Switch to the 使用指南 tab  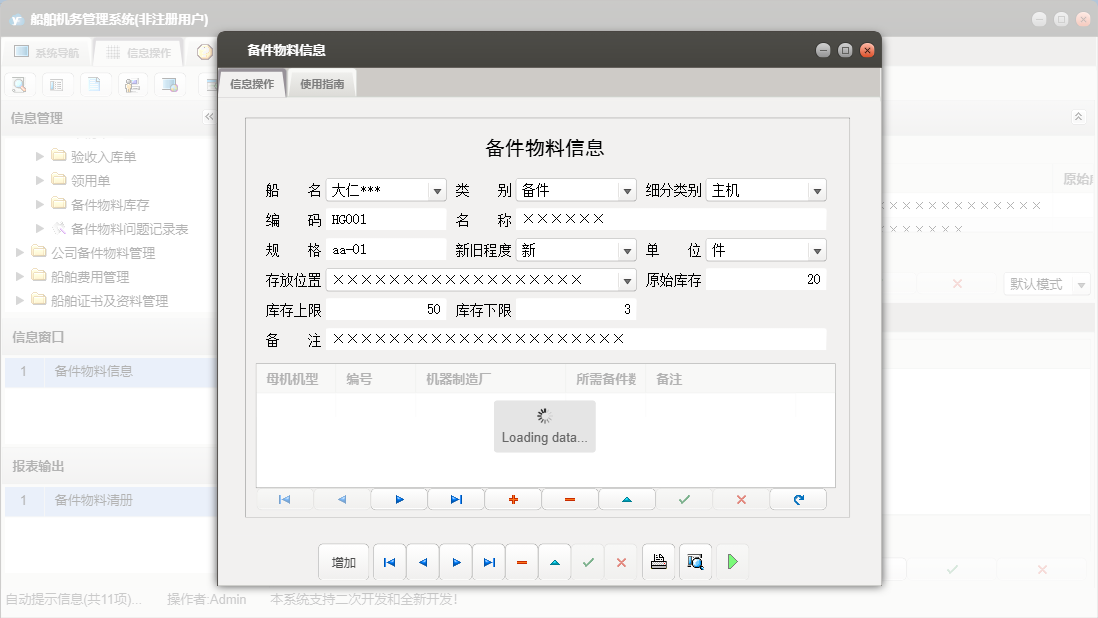(321, 84)
